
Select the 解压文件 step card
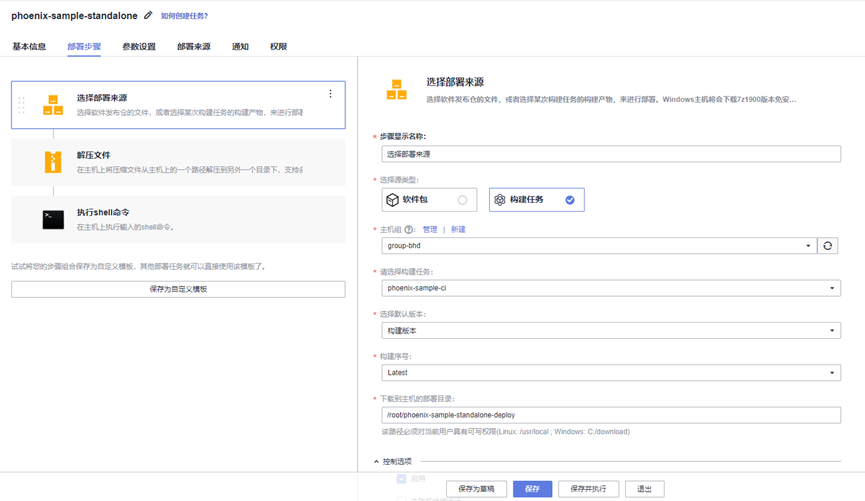[178, 162]
